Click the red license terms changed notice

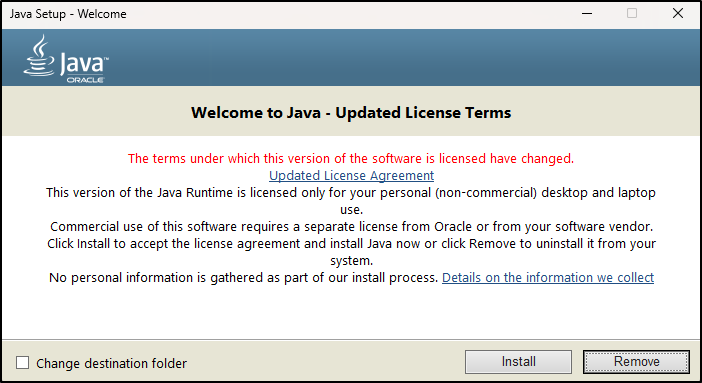coord(351,159)
